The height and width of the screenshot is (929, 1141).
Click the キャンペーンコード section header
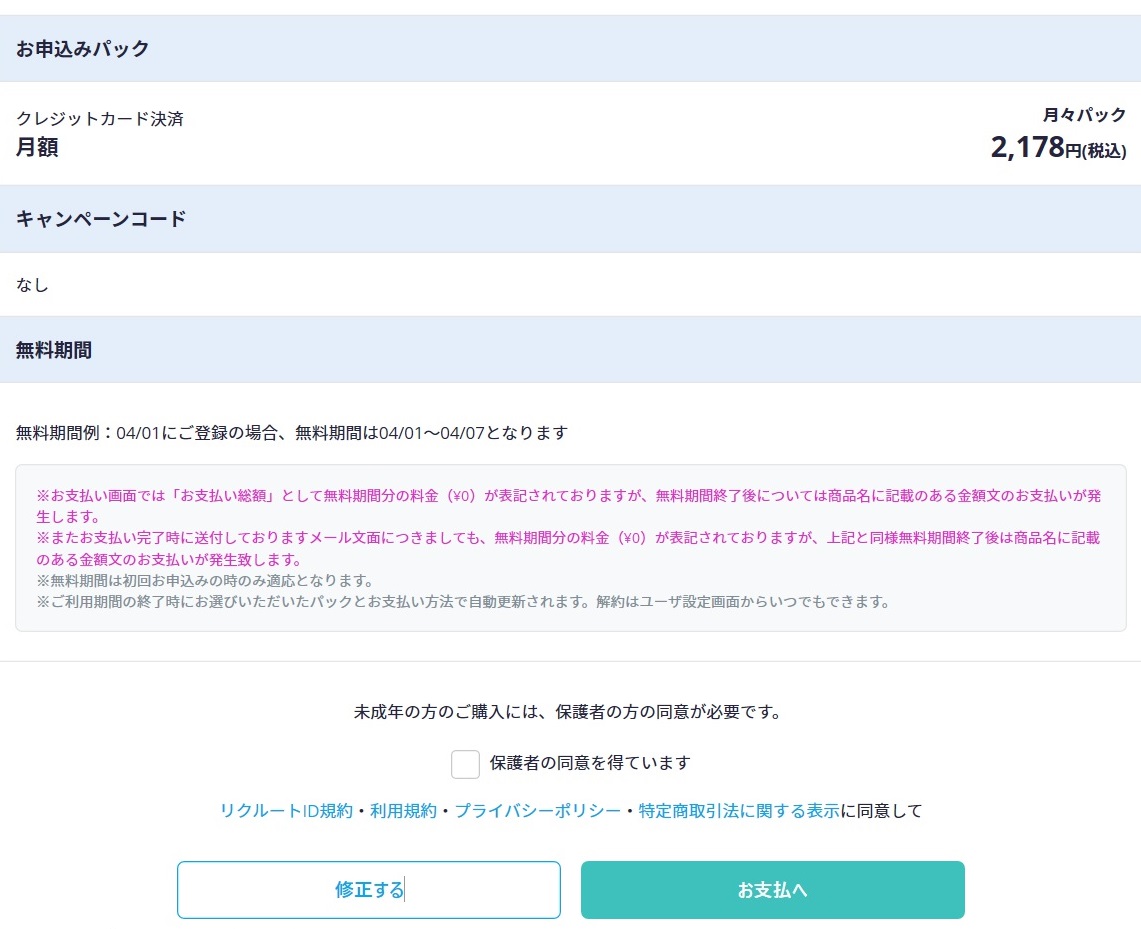[570, 219]
